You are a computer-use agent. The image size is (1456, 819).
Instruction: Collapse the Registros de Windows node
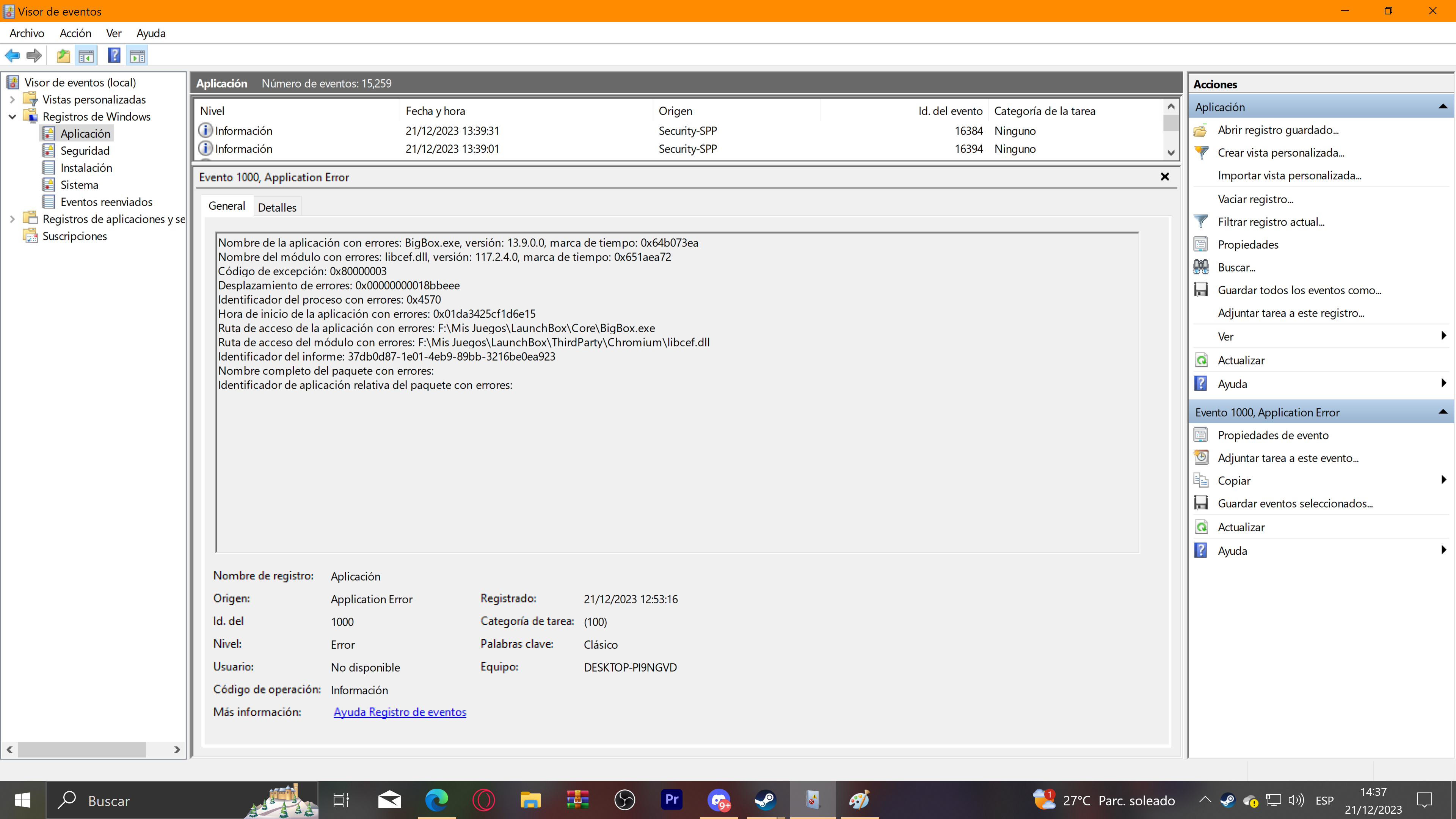12,116
